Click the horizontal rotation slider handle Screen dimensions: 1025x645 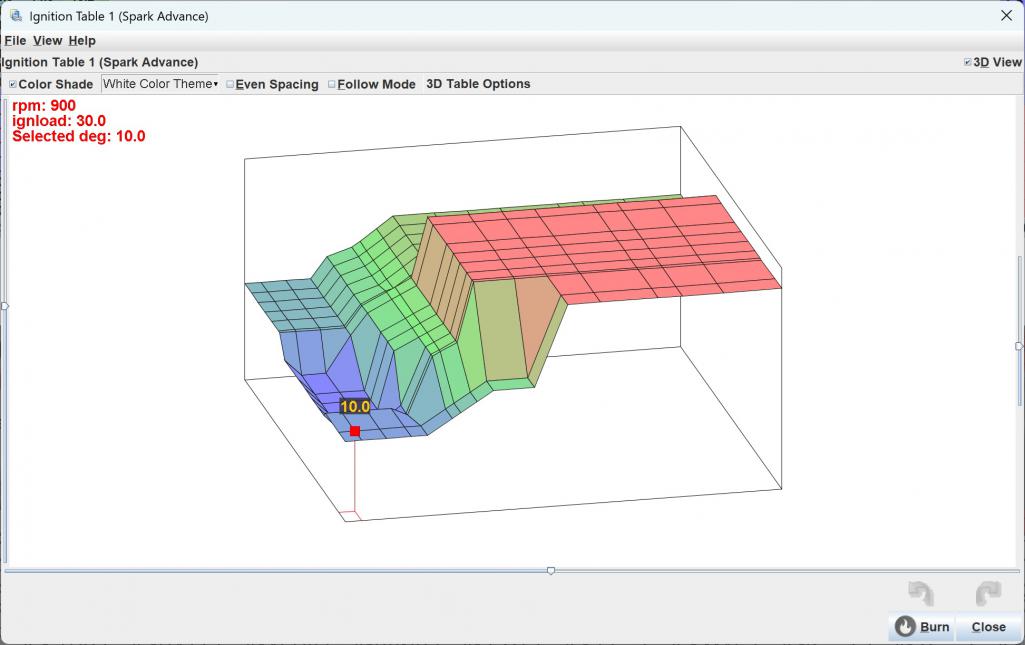[x=551, y=571]
